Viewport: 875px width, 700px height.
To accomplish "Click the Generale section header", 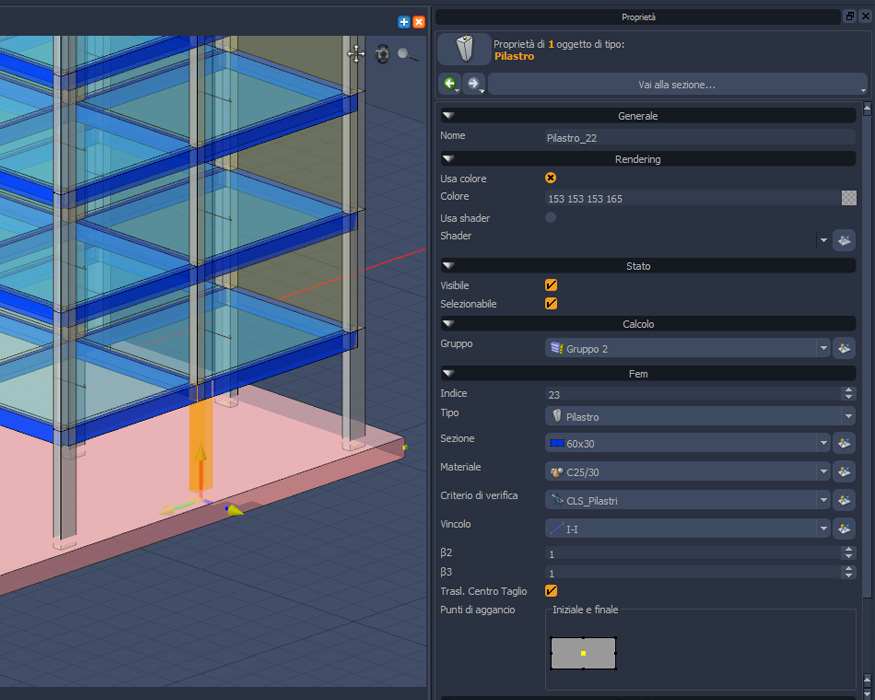I will click(648, 116).
